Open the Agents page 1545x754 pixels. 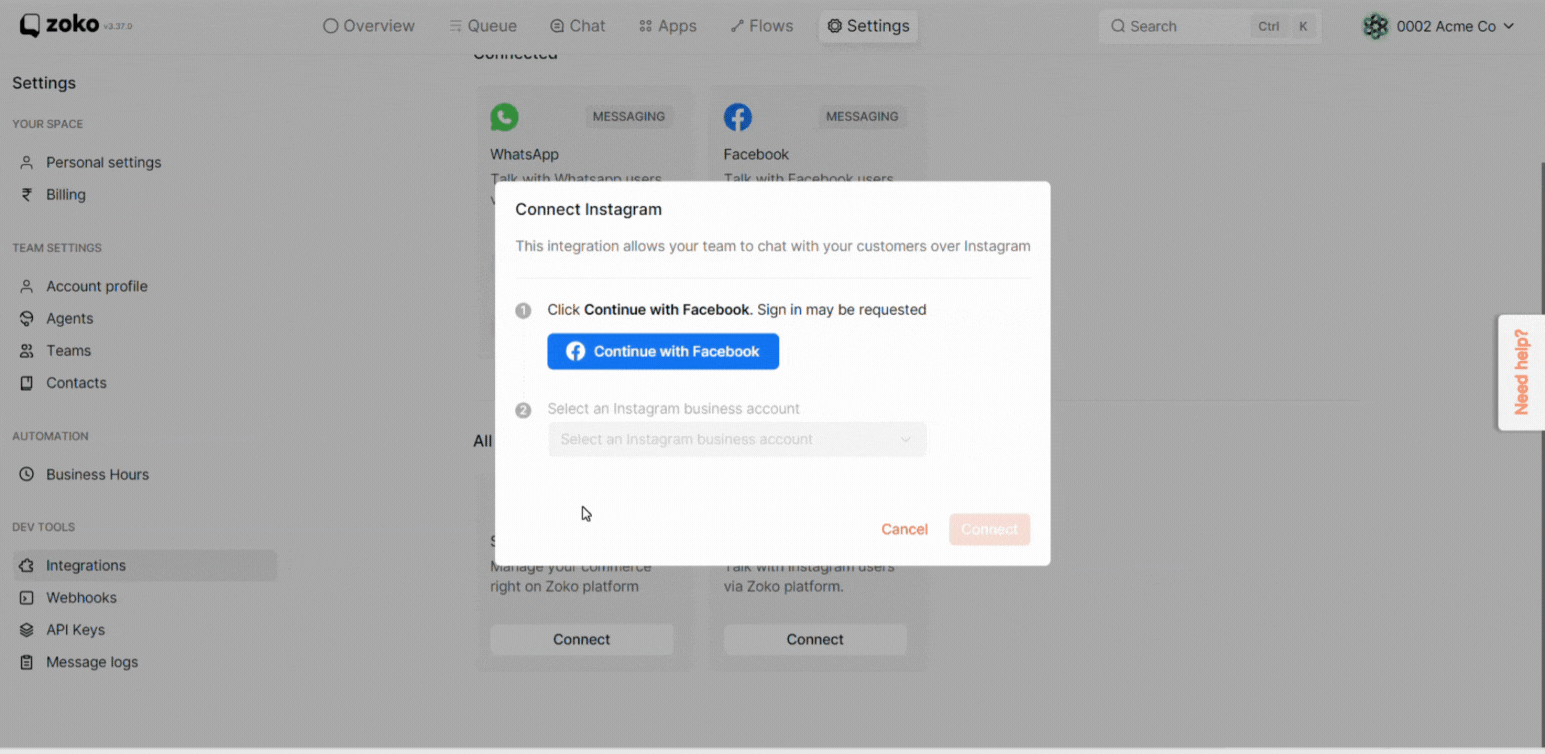pyautogui.click(x=70, y=318)
